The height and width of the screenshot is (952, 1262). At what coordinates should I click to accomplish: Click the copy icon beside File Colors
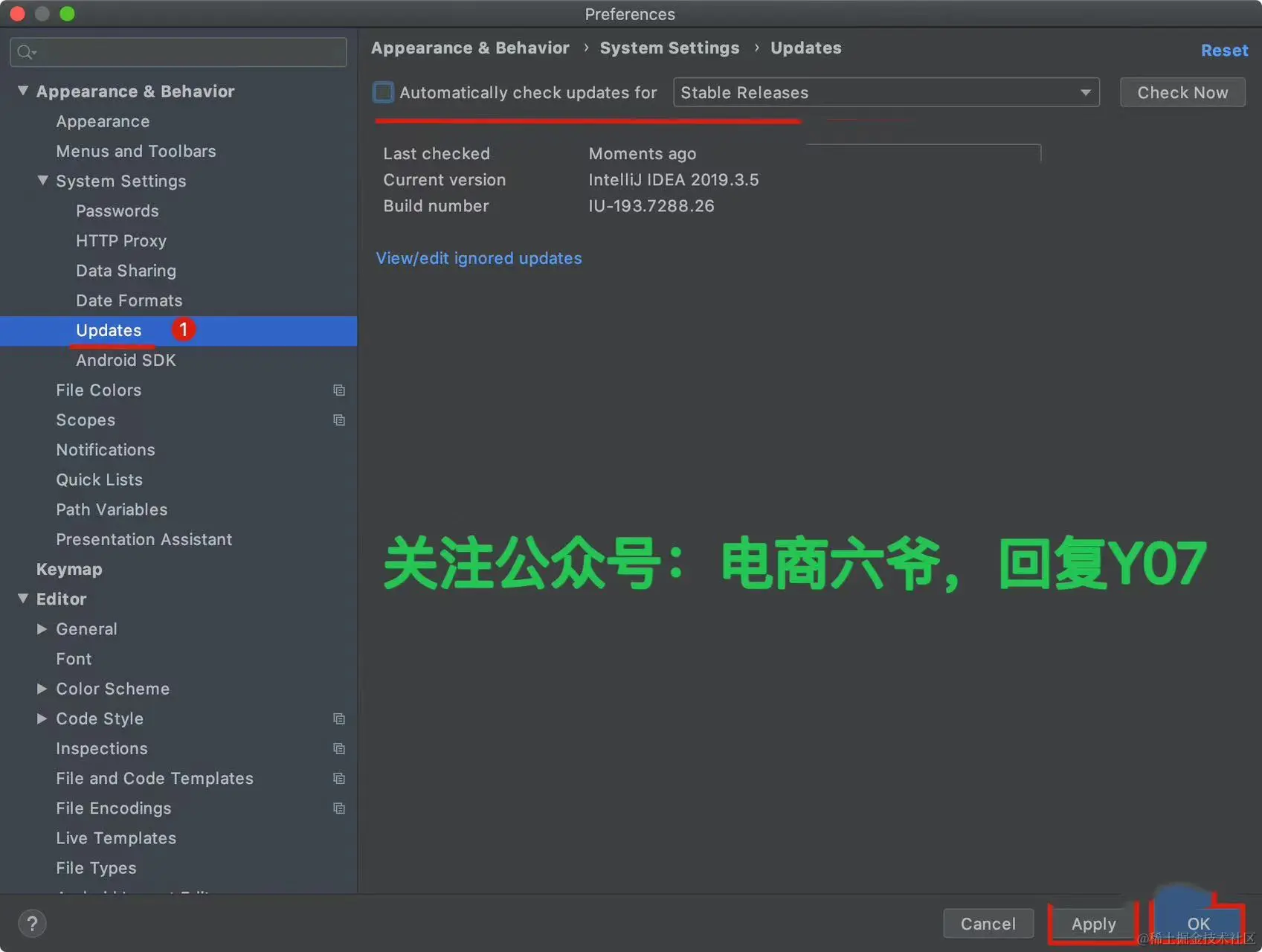click(339, 390)
